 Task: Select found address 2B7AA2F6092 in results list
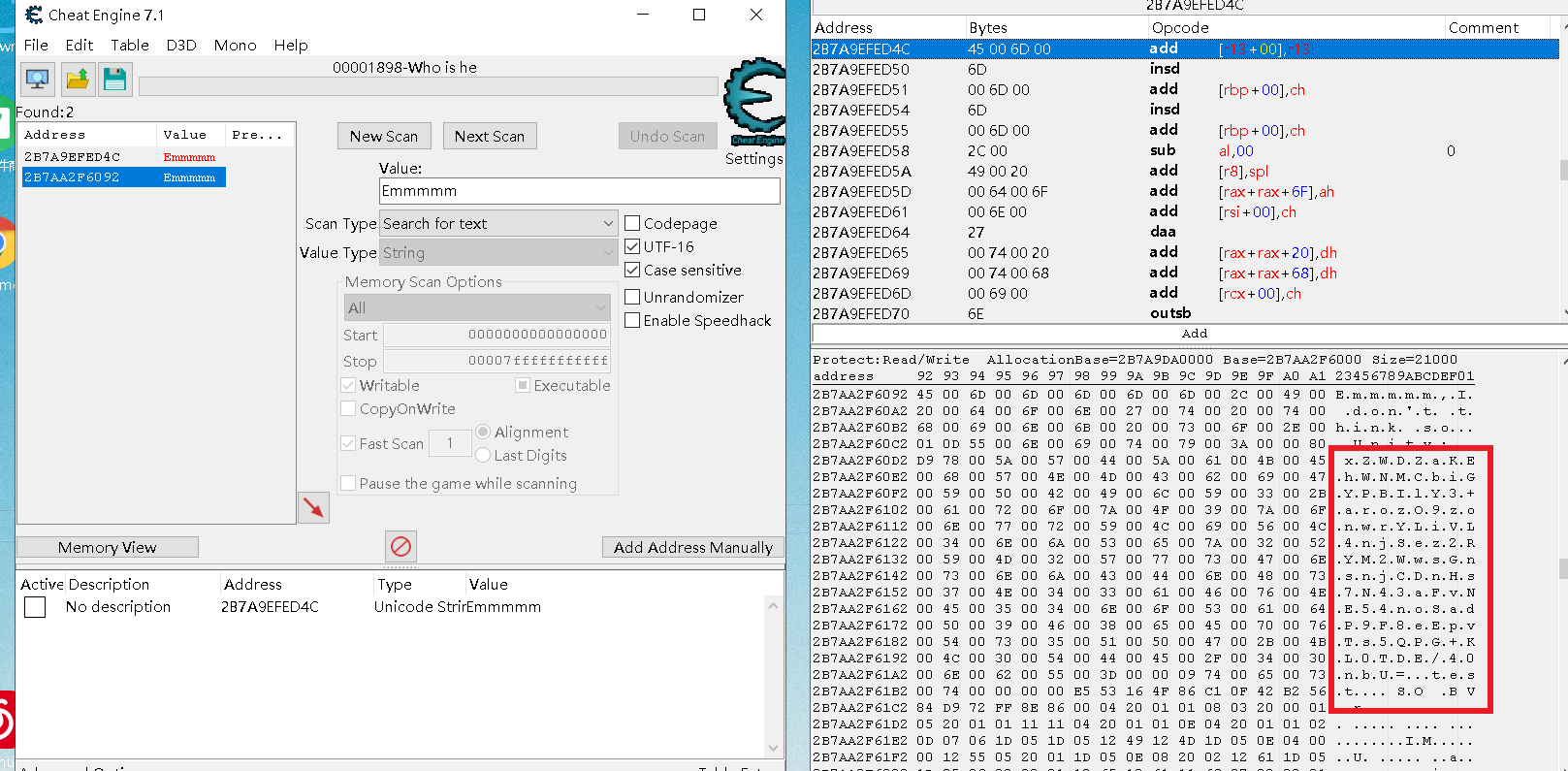coord(123,177)
